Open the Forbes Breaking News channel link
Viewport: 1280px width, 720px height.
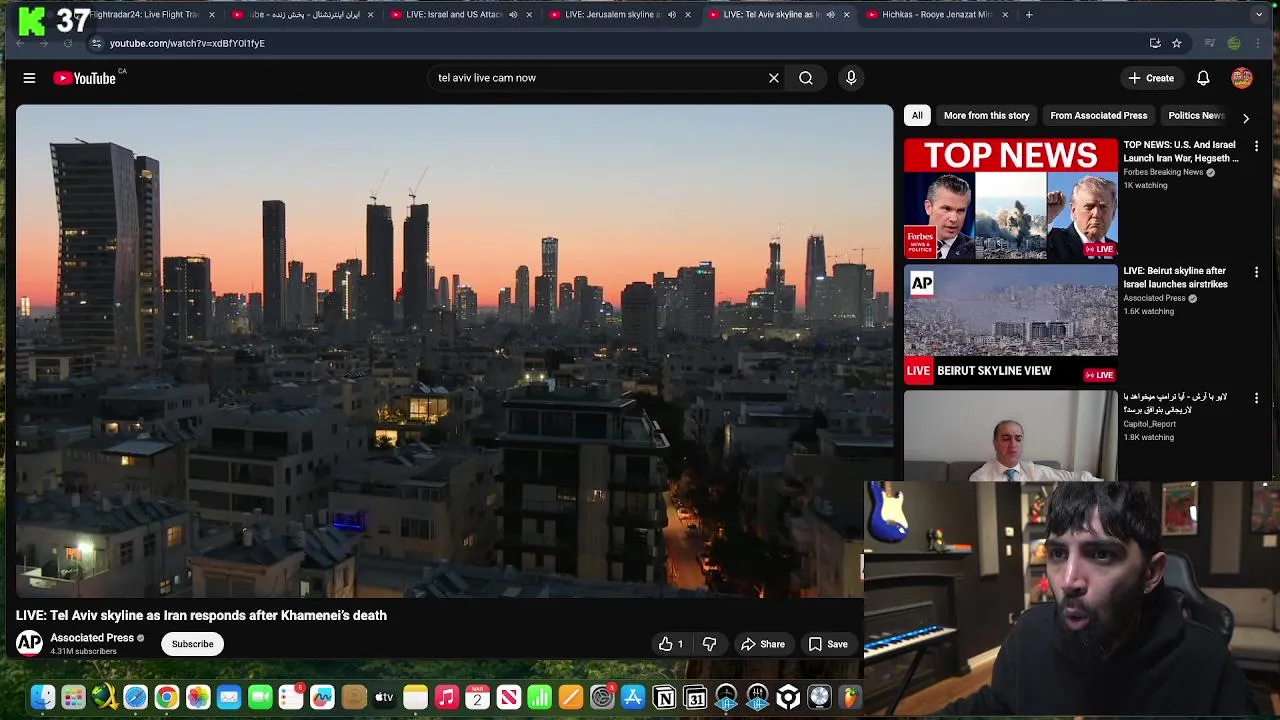pyautogui.click(x=1163, y=172)
